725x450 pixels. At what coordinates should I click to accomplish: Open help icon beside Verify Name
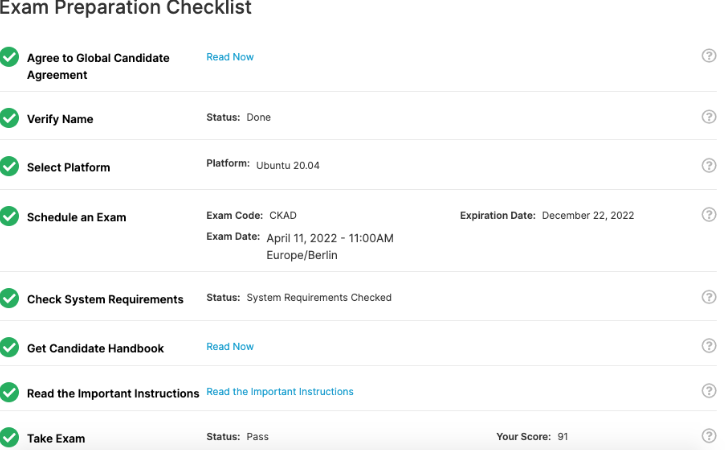[709, 117]
